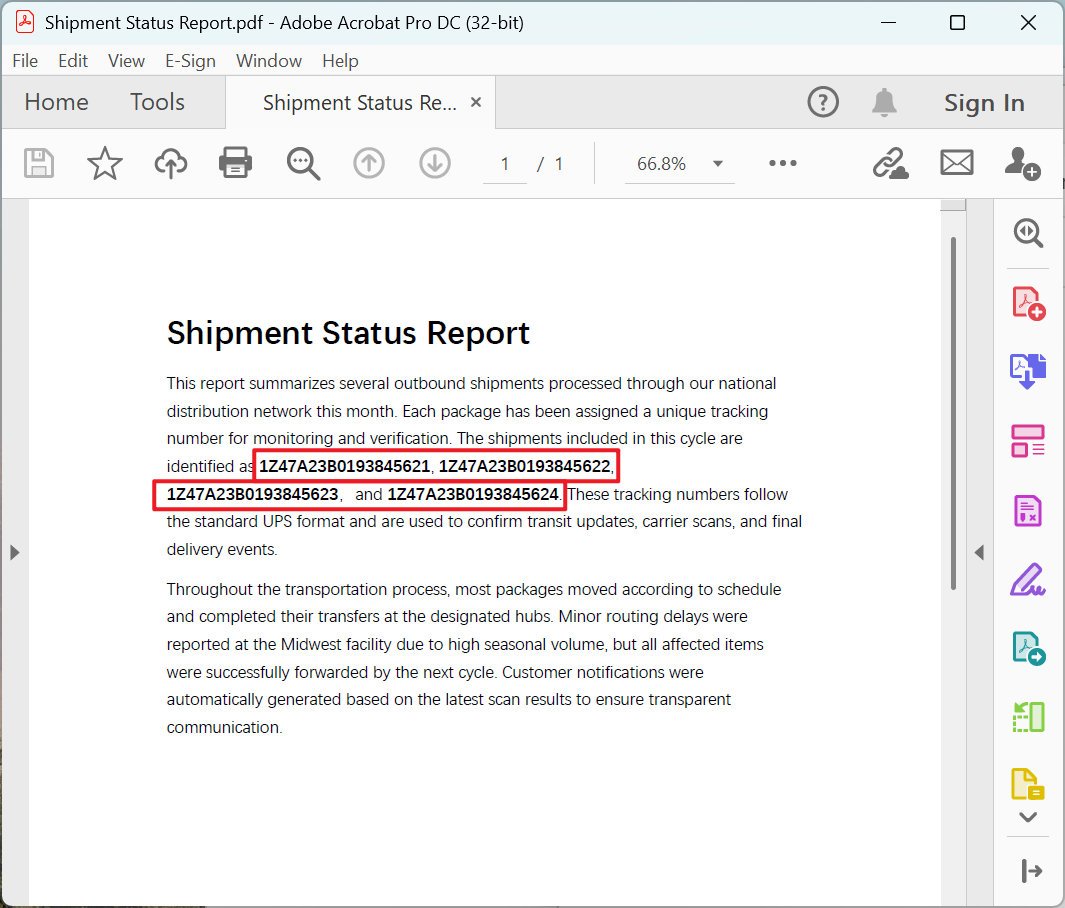Expand the zoom level dropdown
The width and height of the screenshot is (1065, 908).
[x=717, y=164]
